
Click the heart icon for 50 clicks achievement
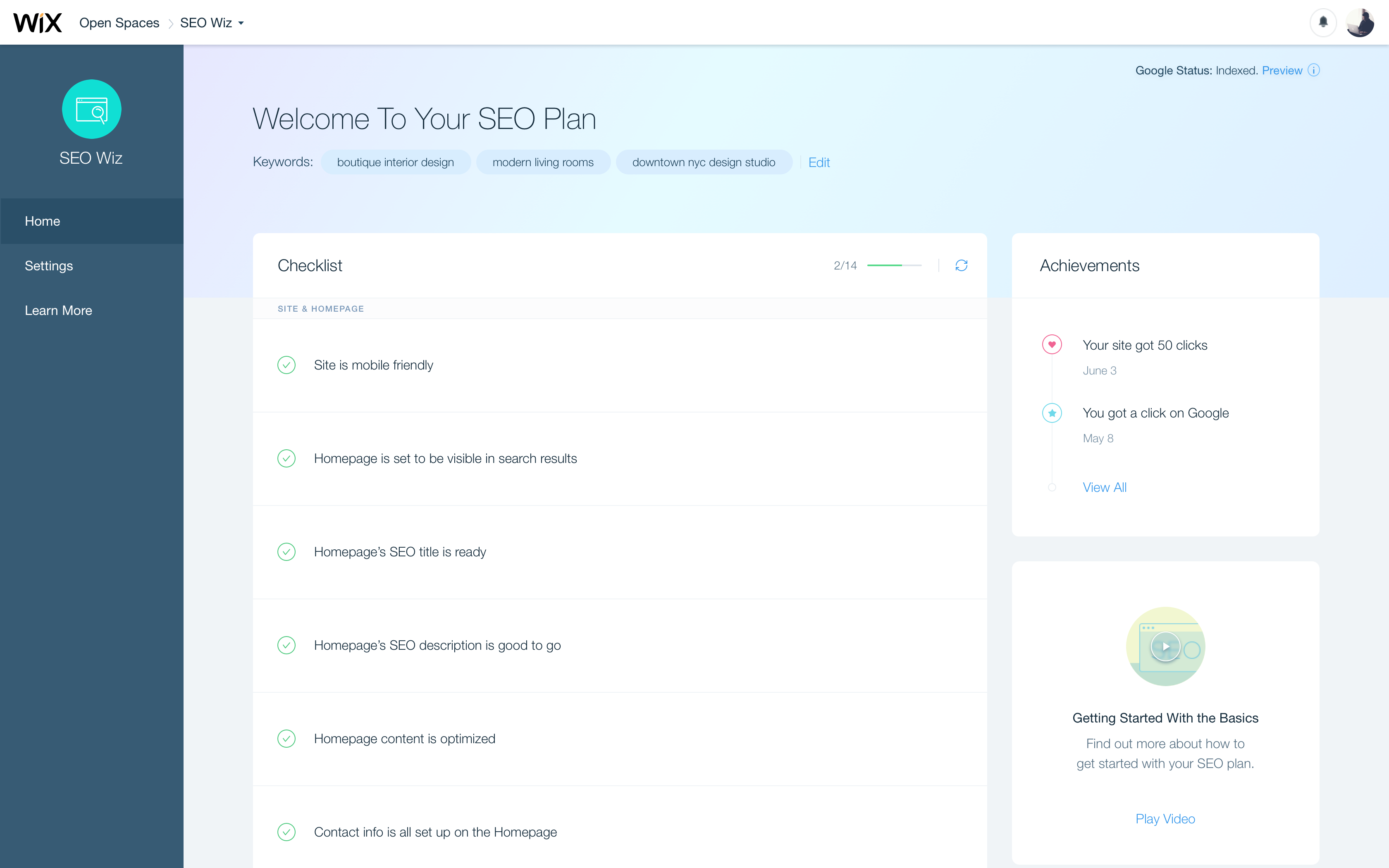(x=1052, y=344)
